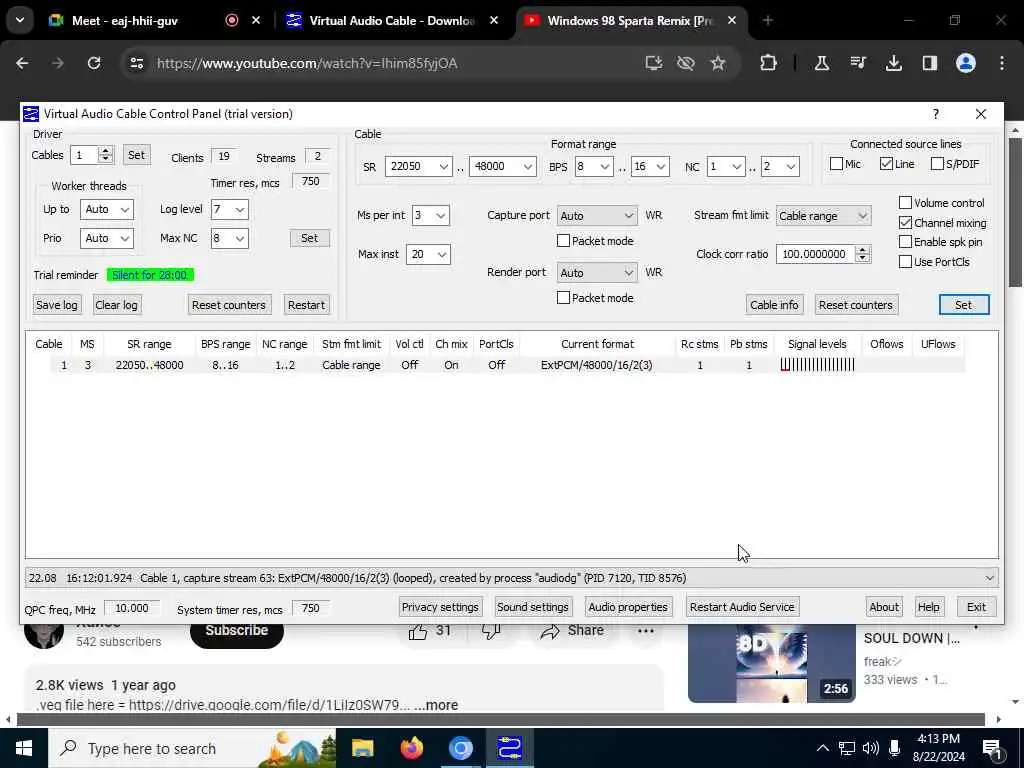This screenshot has height=768, width=1024.
Task: Open Chrome three-dot menu
Action: [x=1002, y=63]
